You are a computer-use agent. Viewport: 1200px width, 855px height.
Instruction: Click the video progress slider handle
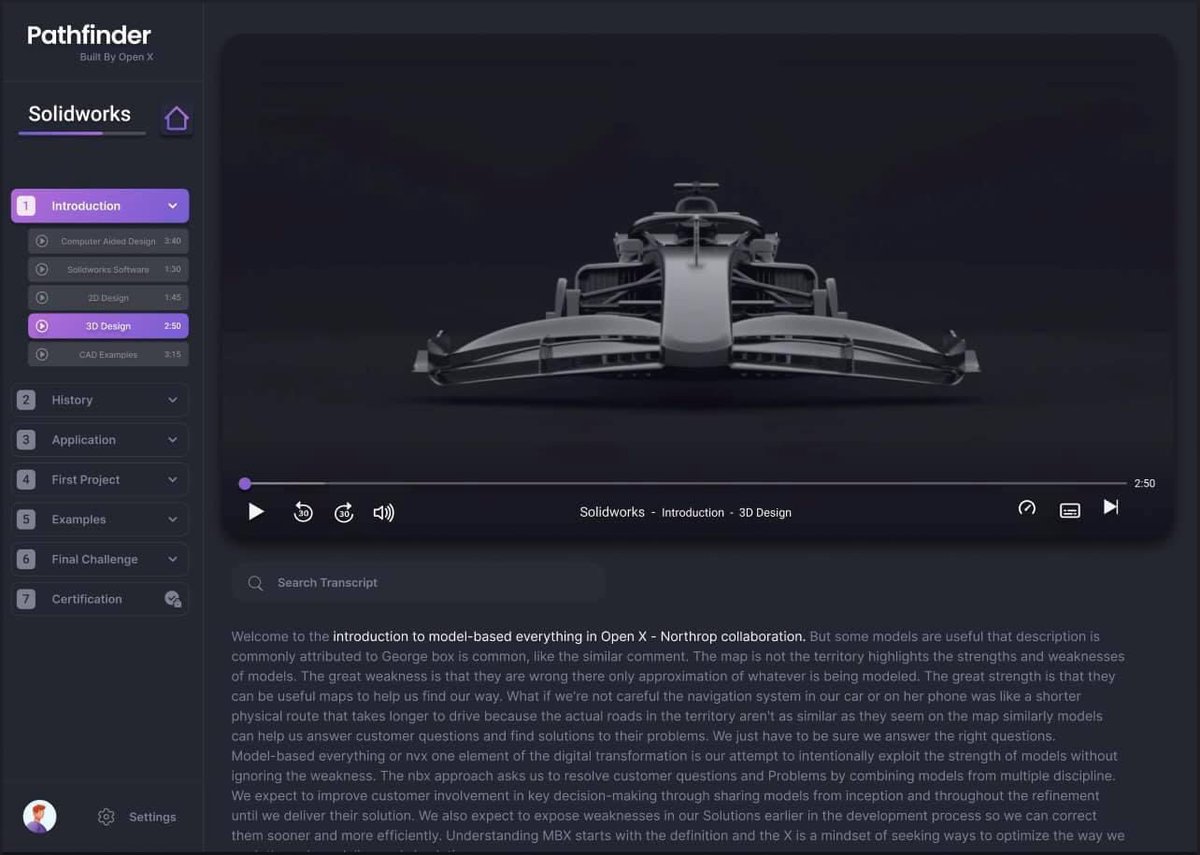point(245,483)
